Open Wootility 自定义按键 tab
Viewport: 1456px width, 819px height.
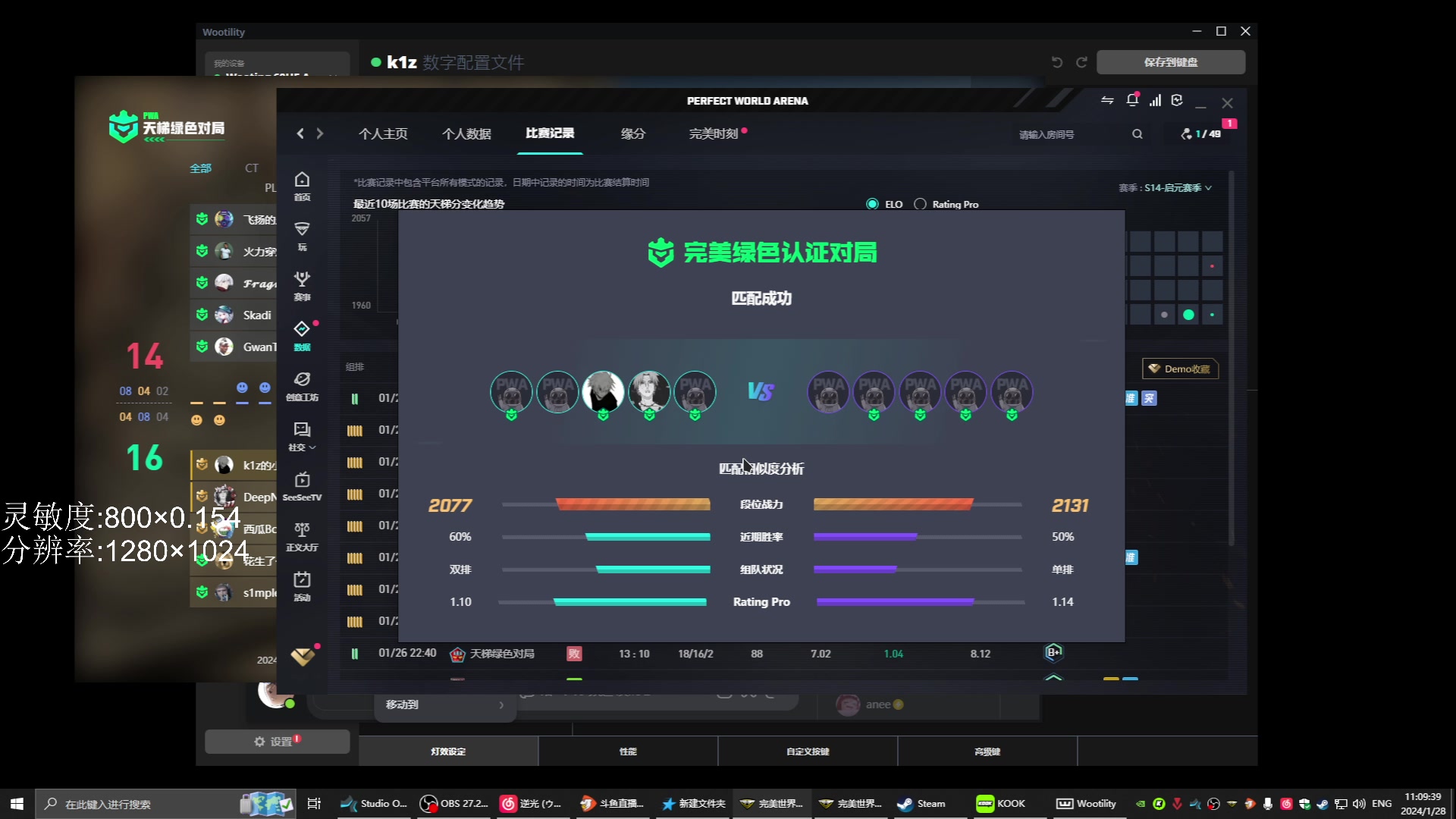(808, 752)
